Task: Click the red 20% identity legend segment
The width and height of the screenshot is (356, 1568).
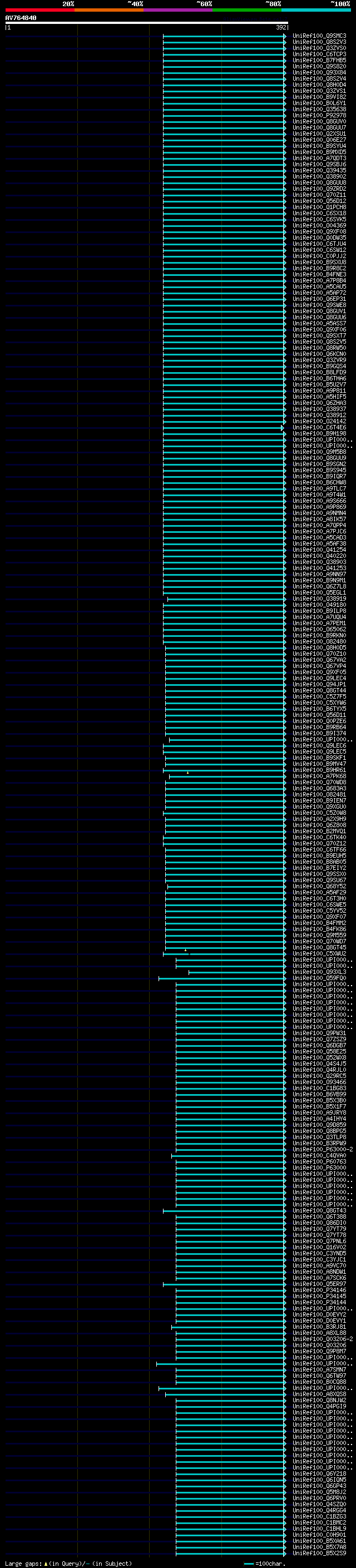Action: pos(39,10)
